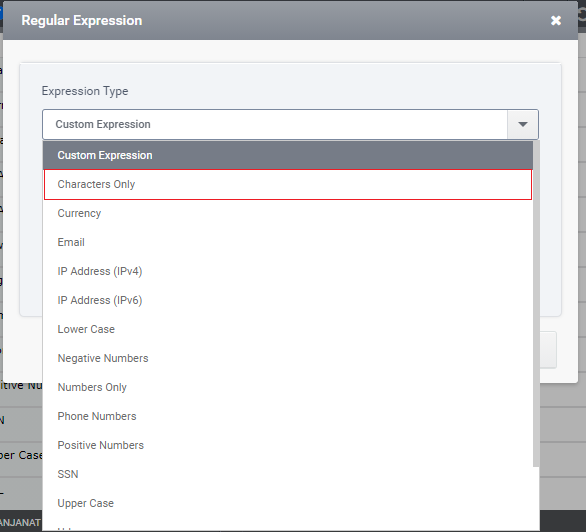Choose the Numbers Only option

click(x=288, y=387)
